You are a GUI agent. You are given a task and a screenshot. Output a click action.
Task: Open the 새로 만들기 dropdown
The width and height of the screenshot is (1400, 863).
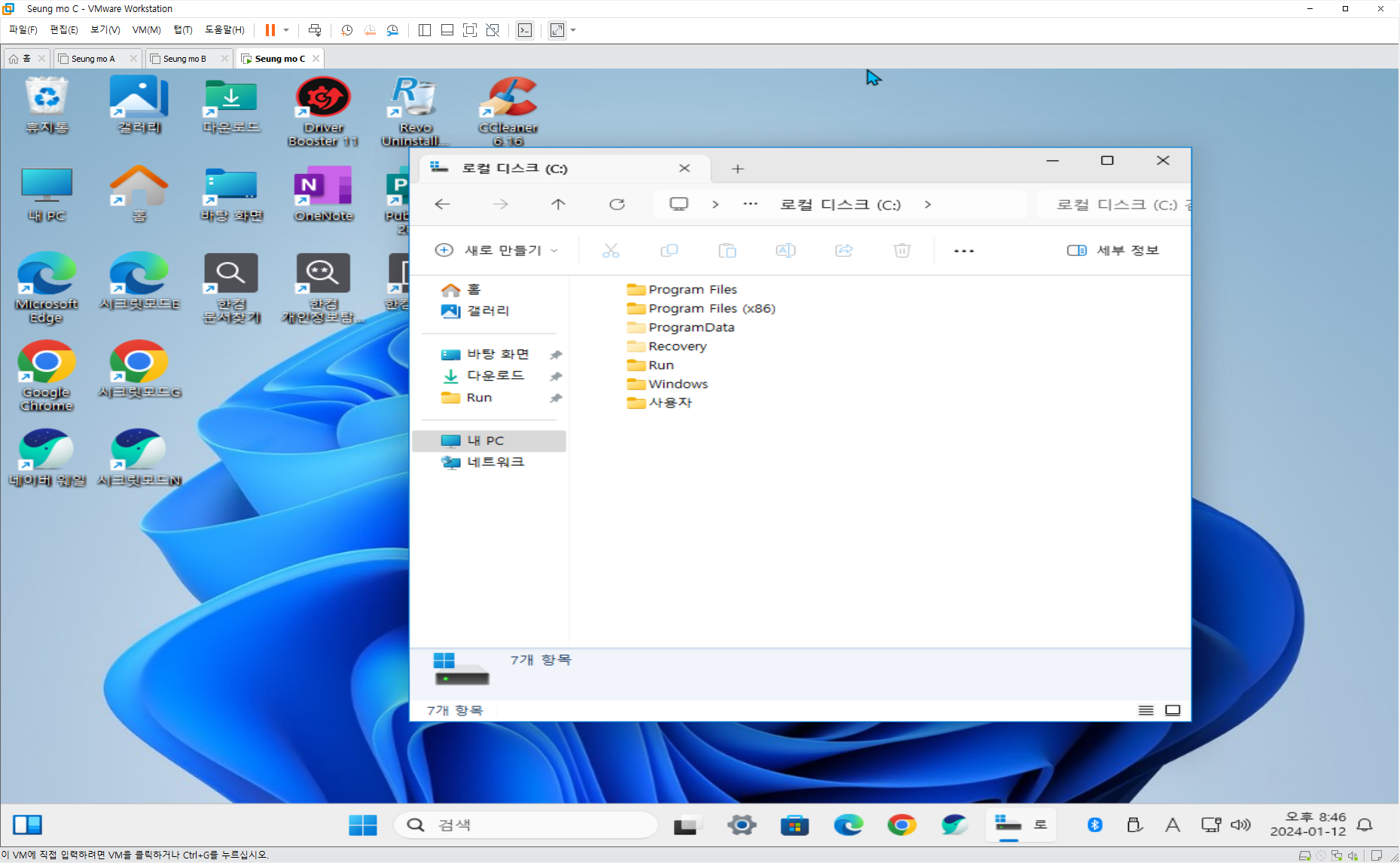(496, 250)
